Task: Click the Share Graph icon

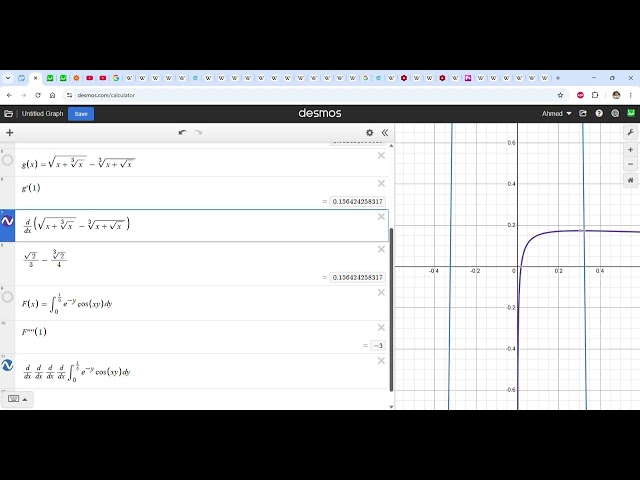Action: 583,113
